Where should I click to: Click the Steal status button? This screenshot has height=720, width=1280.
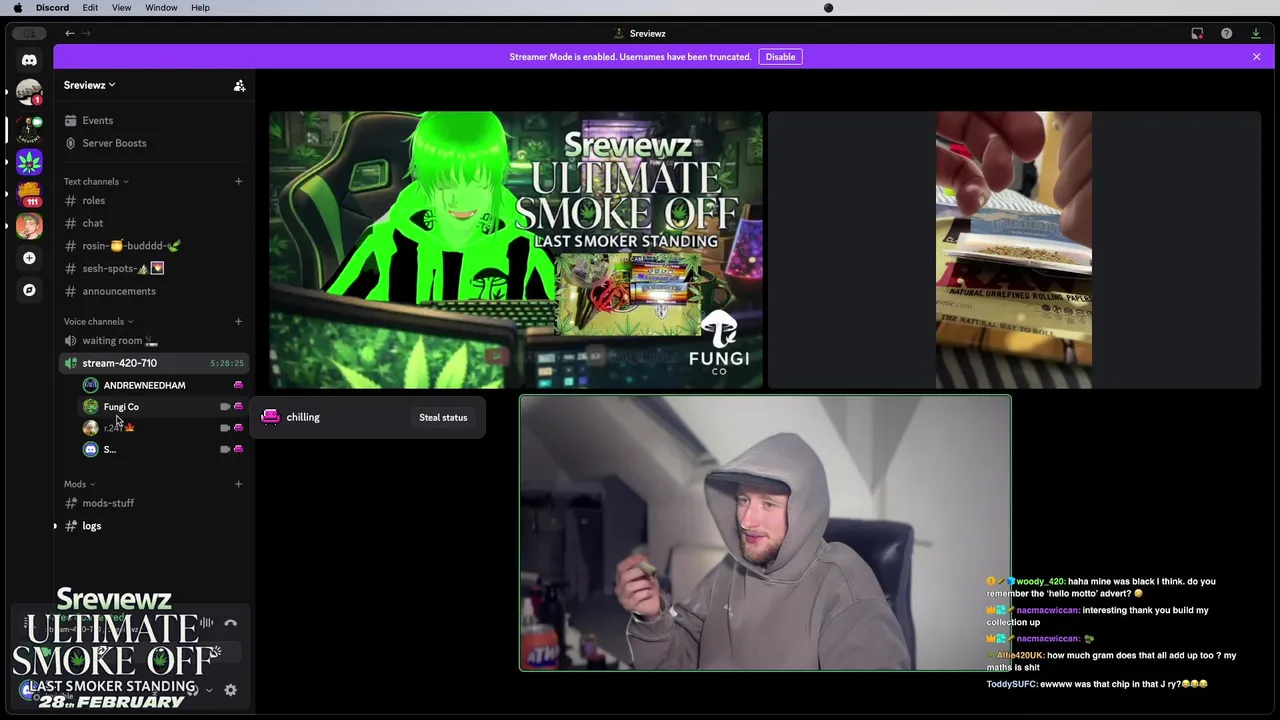(x=443, y=418)
